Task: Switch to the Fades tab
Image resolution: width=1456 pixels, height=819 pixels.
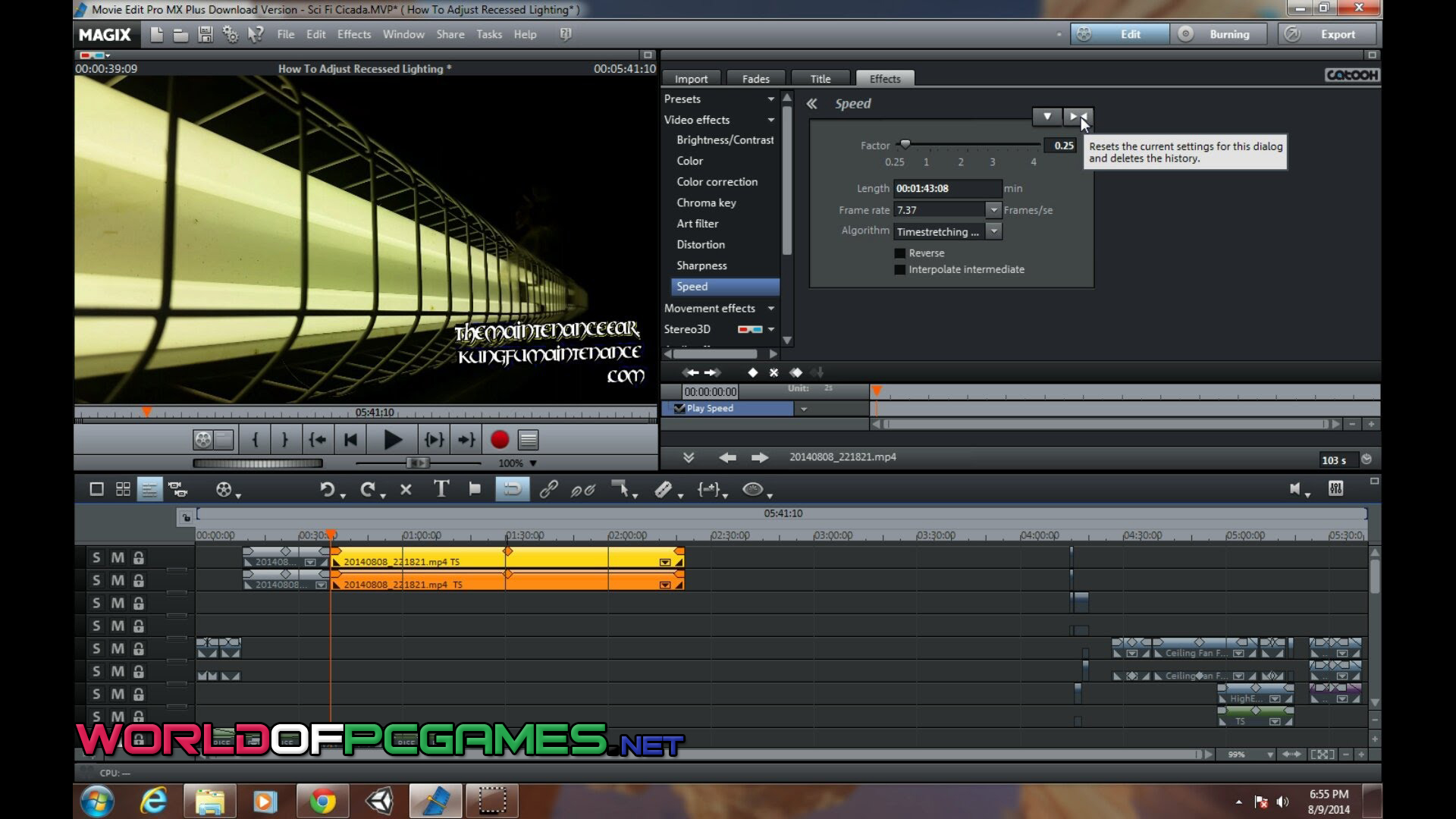Action: 756,79
